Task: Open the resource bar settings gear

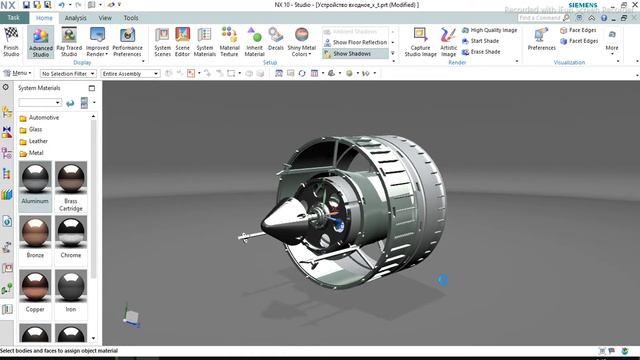Action: (x=6, y=87)
